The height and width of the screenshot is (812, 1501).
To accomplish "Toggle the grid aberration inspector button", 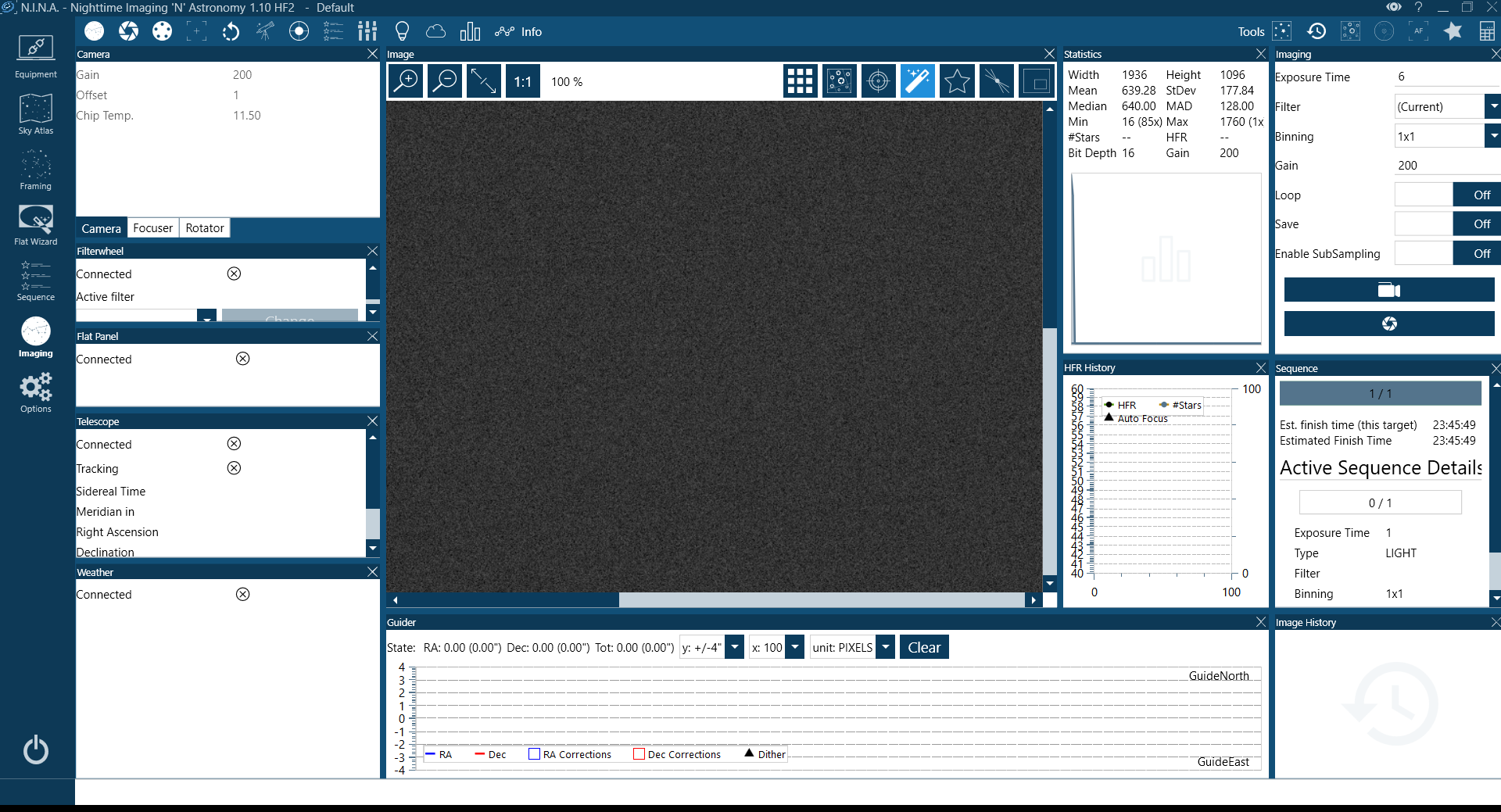I will 800,81.
